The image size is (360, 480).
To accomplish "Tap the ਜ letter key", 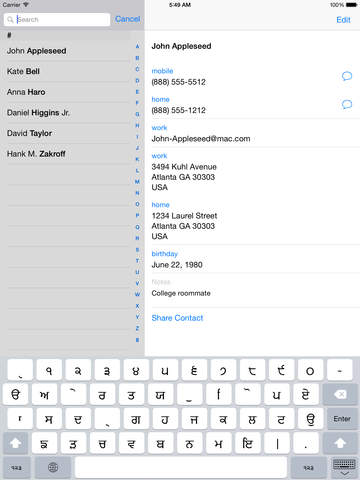I will tap(194, 419).
